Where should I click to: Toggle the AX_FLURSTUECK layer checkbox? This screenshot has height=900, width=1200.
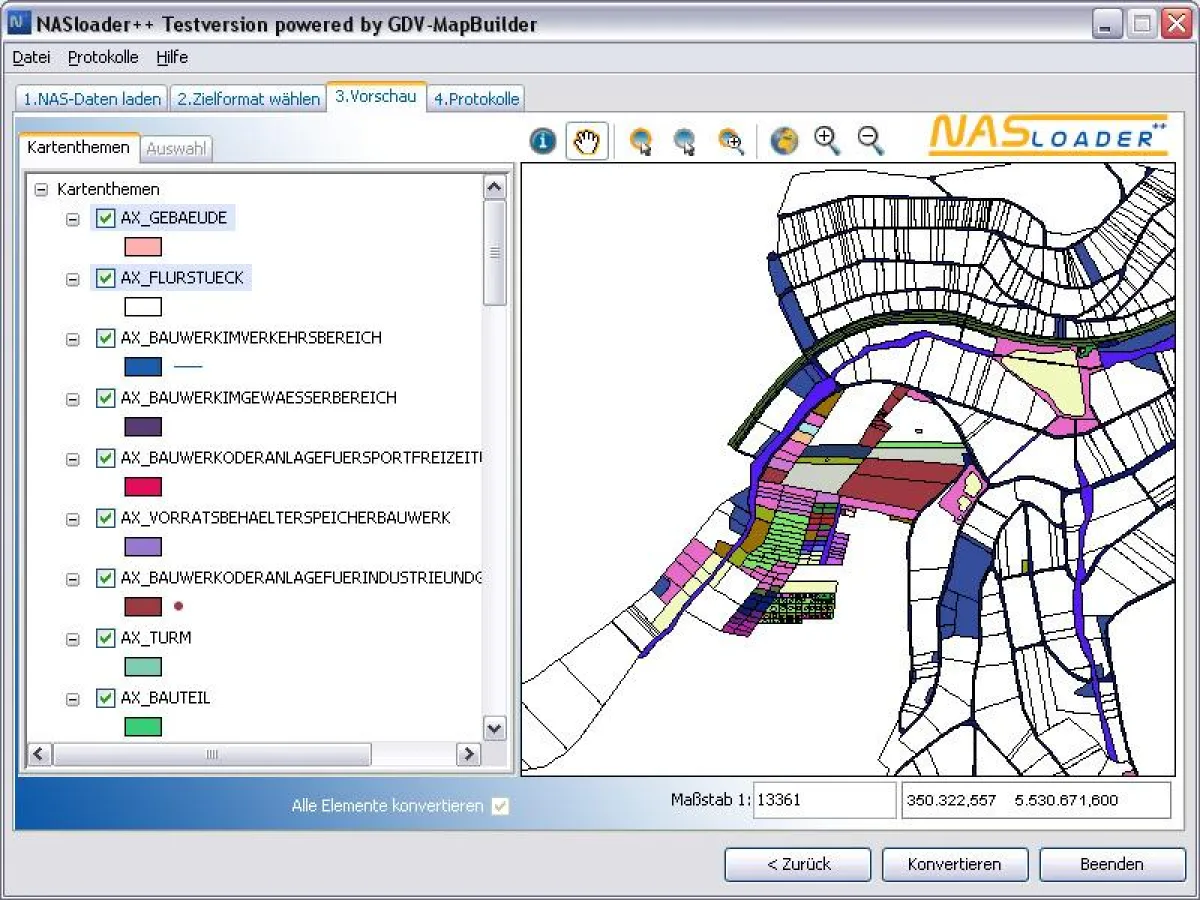(x=106, y=278)
